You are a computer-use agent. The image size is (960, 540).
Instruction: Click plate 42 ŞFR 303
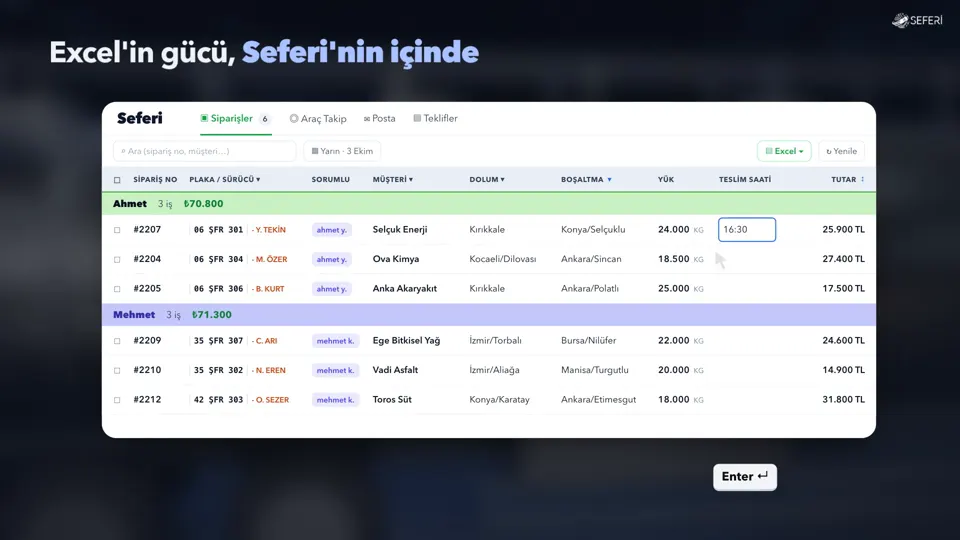tap(219, 399)
